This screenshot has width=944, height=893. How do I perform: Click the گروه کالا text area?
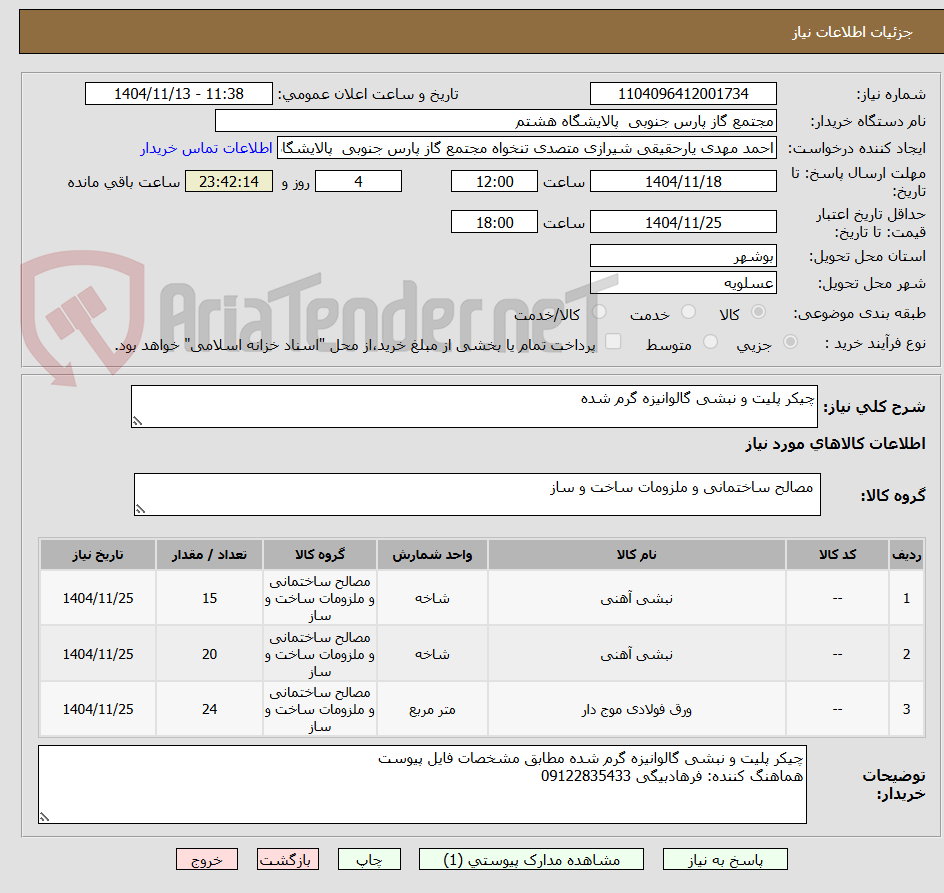tap(477, 494)
